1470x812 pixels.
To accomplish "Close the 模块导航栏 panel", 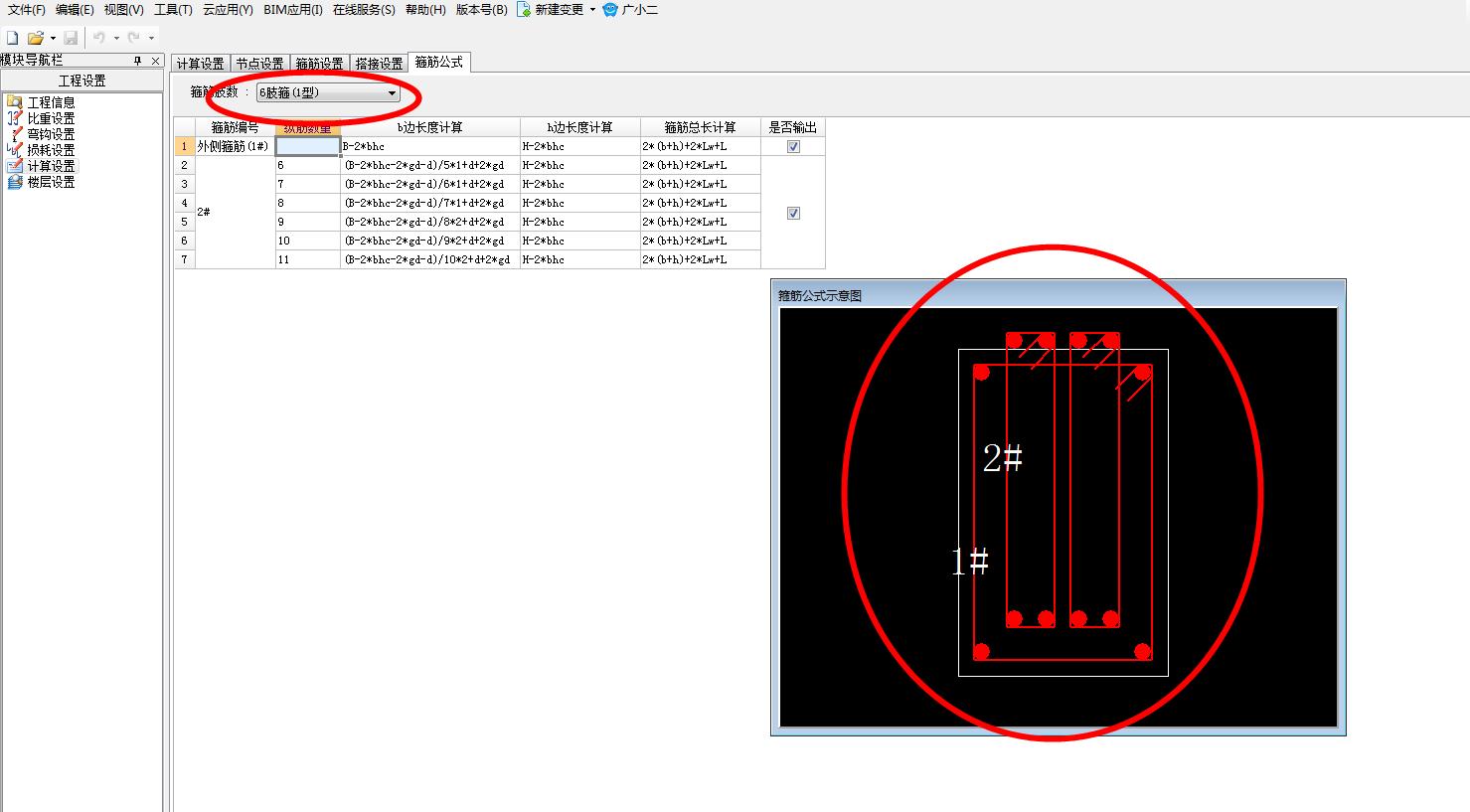I will [x=155, y=61].
